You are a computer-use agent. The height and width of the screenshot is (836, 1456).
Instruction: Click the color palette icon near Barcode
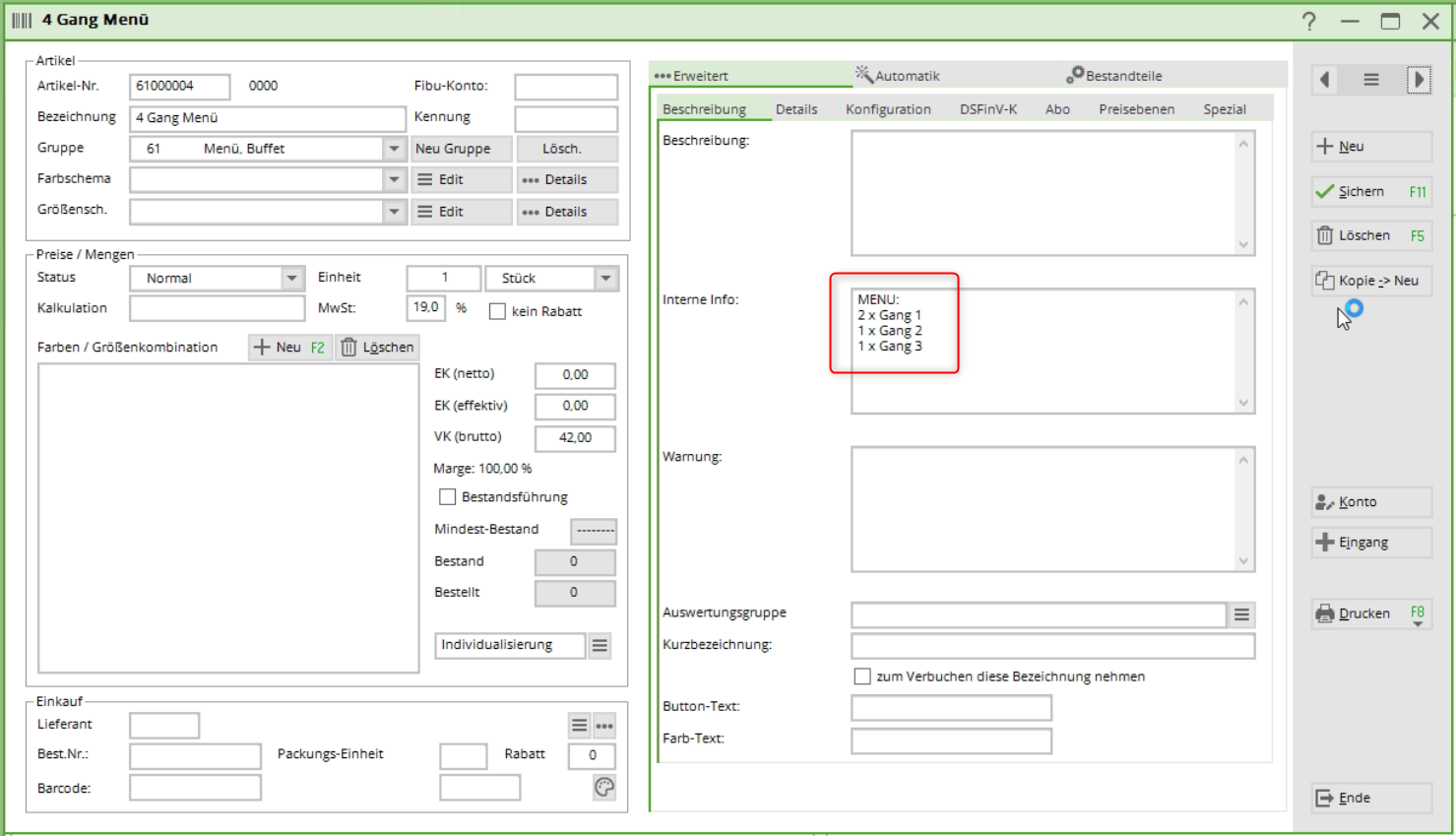click(x=604, y=787)
